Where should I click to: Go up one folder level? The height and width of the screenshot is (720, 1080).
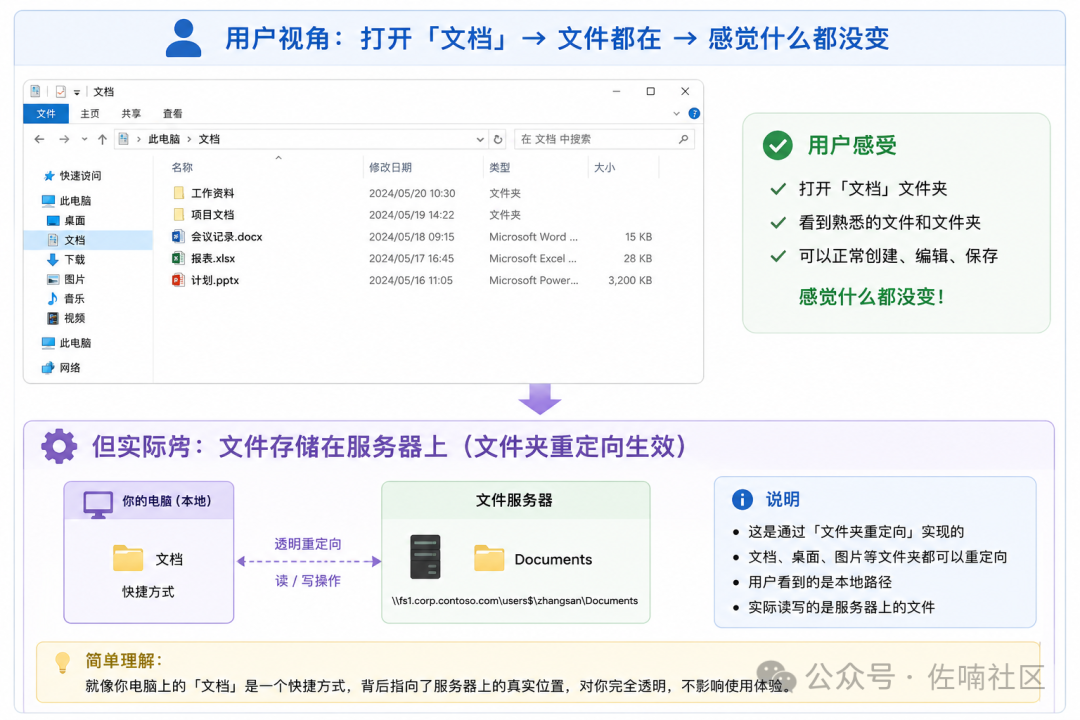(102, 139)
